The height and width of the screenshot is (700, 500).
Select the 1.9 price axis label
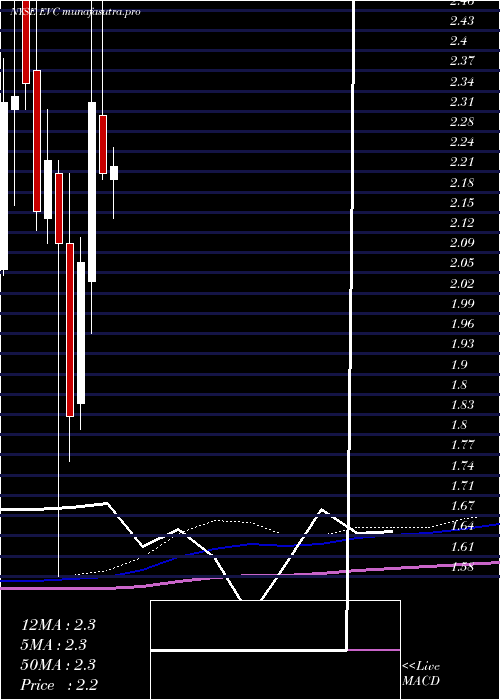pyautogui.click(x=459, y=364)
